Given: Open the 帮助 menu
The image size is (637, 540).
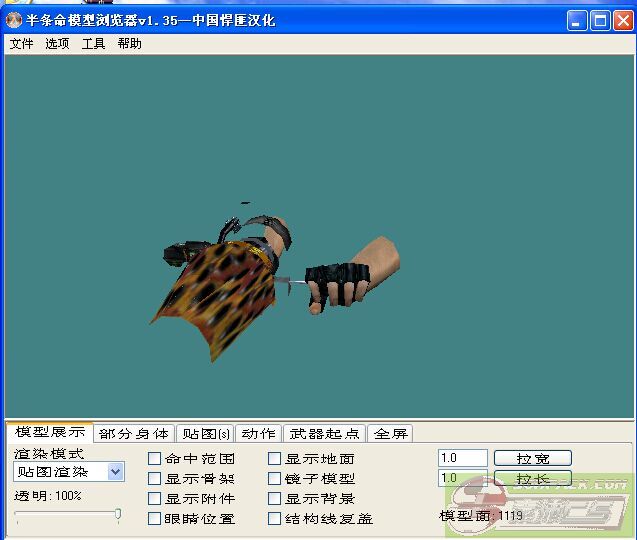Looking at the screenshot, I should 129,44.
